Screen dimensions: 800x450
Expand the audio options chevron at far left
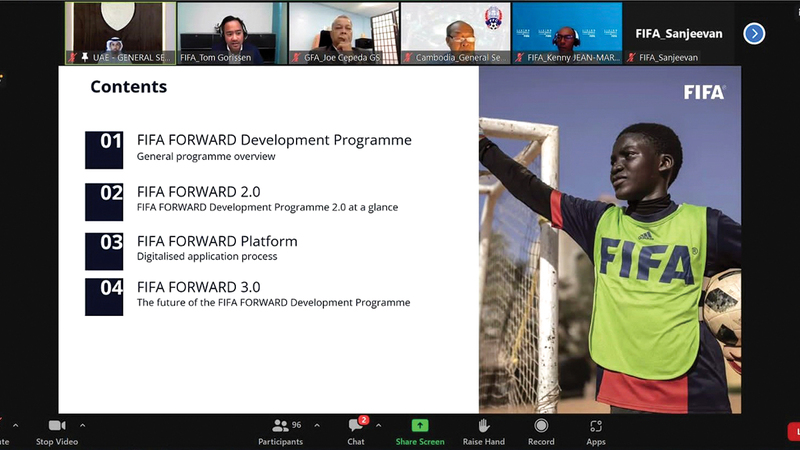pos(15,425)
